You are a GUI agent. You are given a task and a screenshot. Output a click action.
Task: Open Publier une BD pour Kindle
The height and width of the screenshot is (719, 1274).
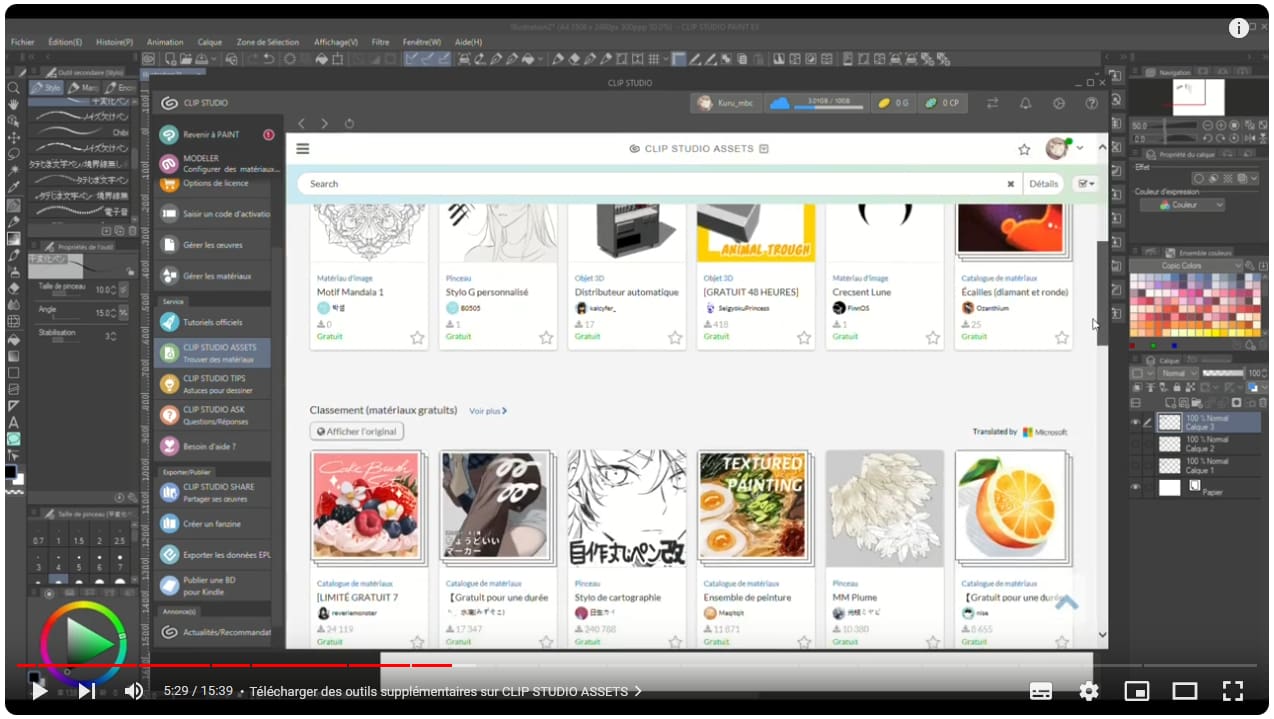(x=212, y=586)
